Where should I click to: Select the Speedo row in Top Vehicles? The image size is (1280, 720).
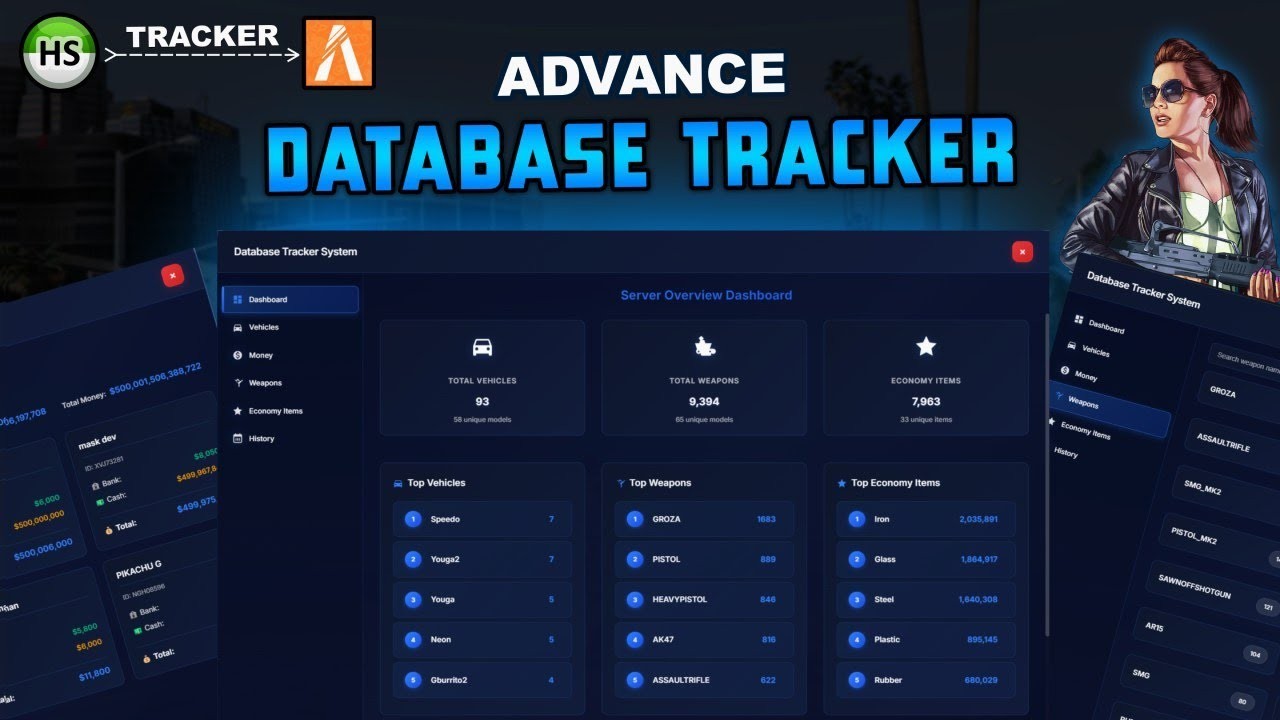pos(483,519)
